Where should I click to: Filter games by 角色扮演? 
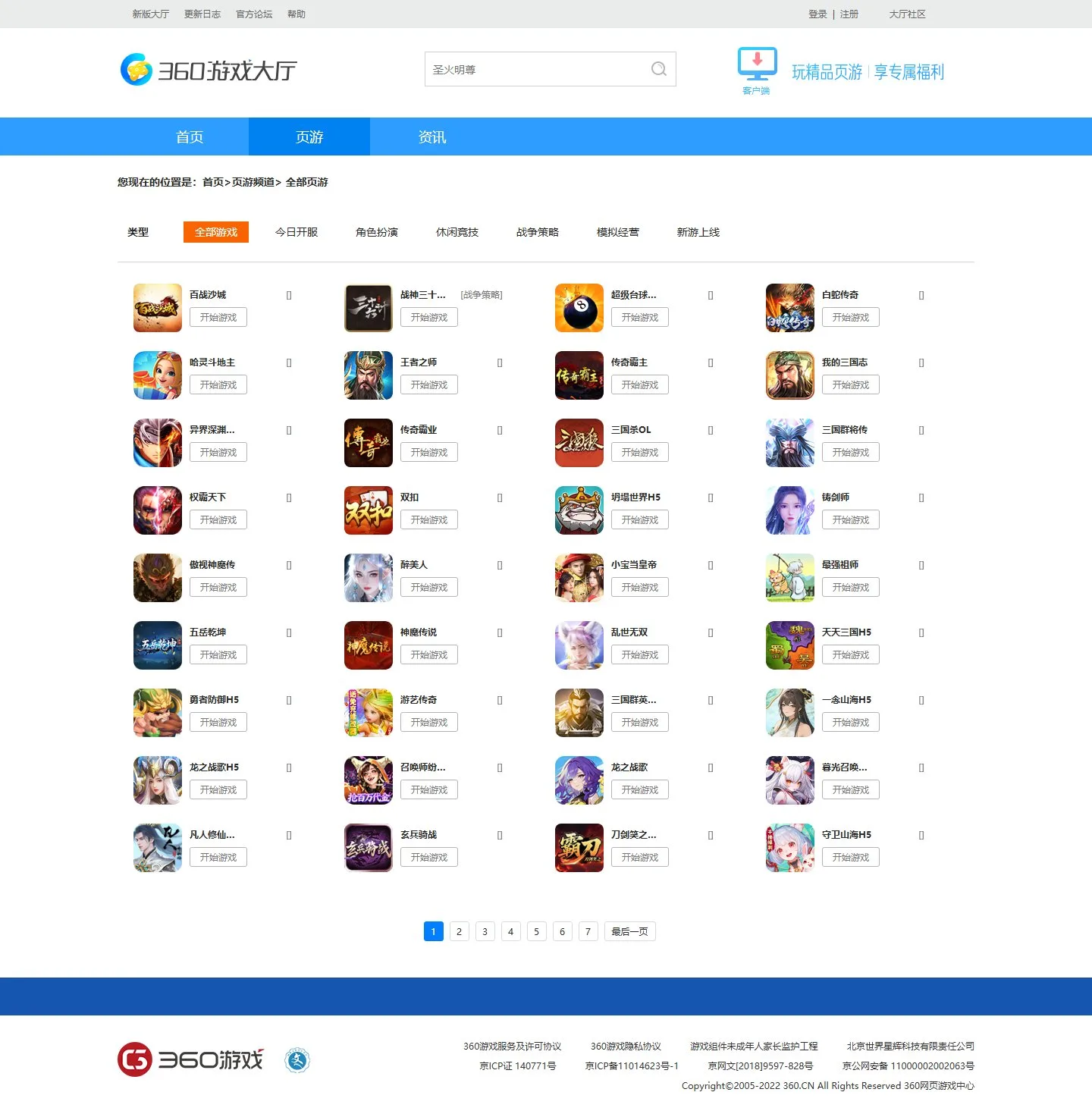coord(377,232)
